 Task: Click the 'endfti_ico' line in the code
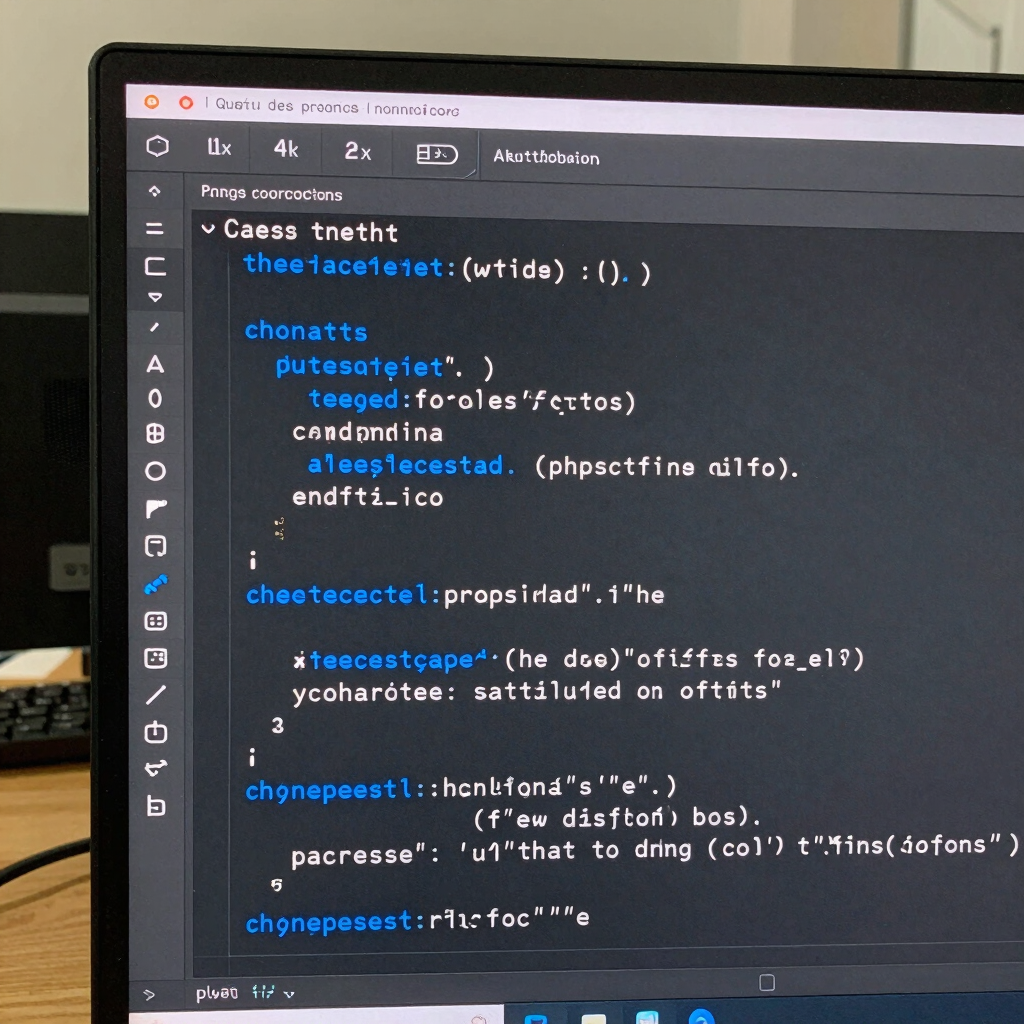368,498
